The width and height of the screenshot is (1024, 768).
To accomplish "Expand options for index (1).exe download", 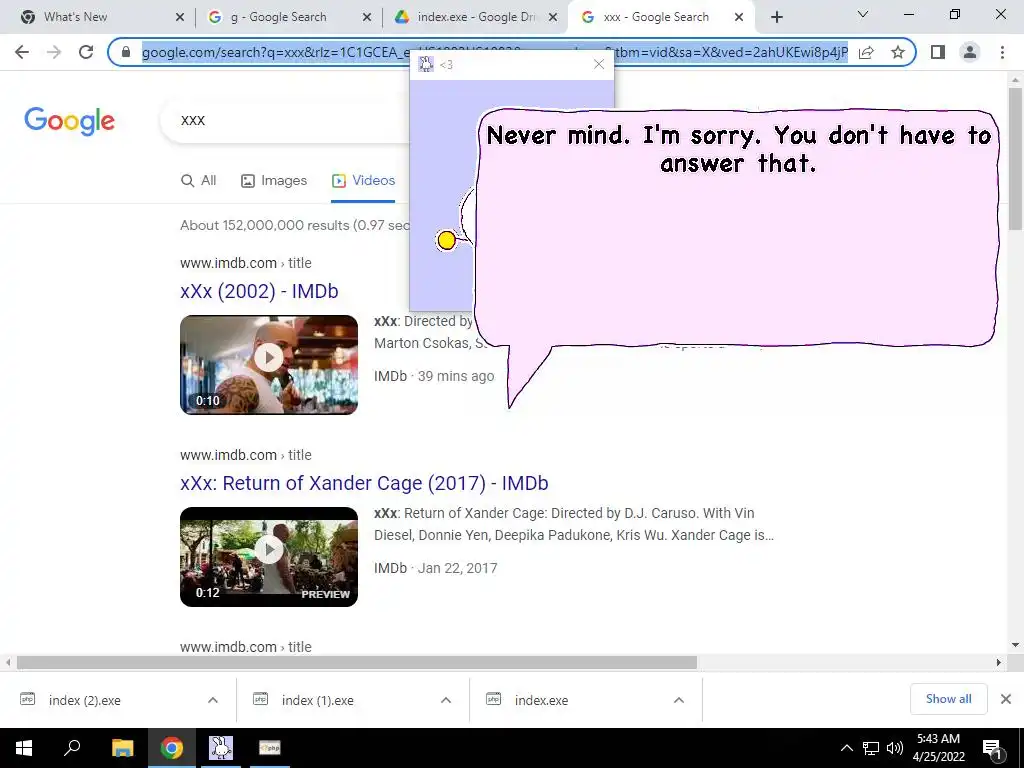I will [x=446, y=700].
